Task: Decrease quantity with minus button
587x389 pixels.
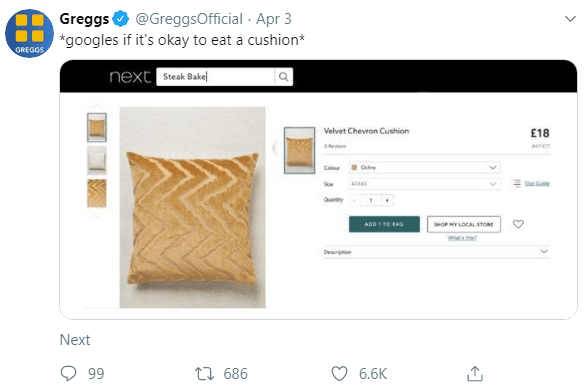Action: tap(355, 200)
